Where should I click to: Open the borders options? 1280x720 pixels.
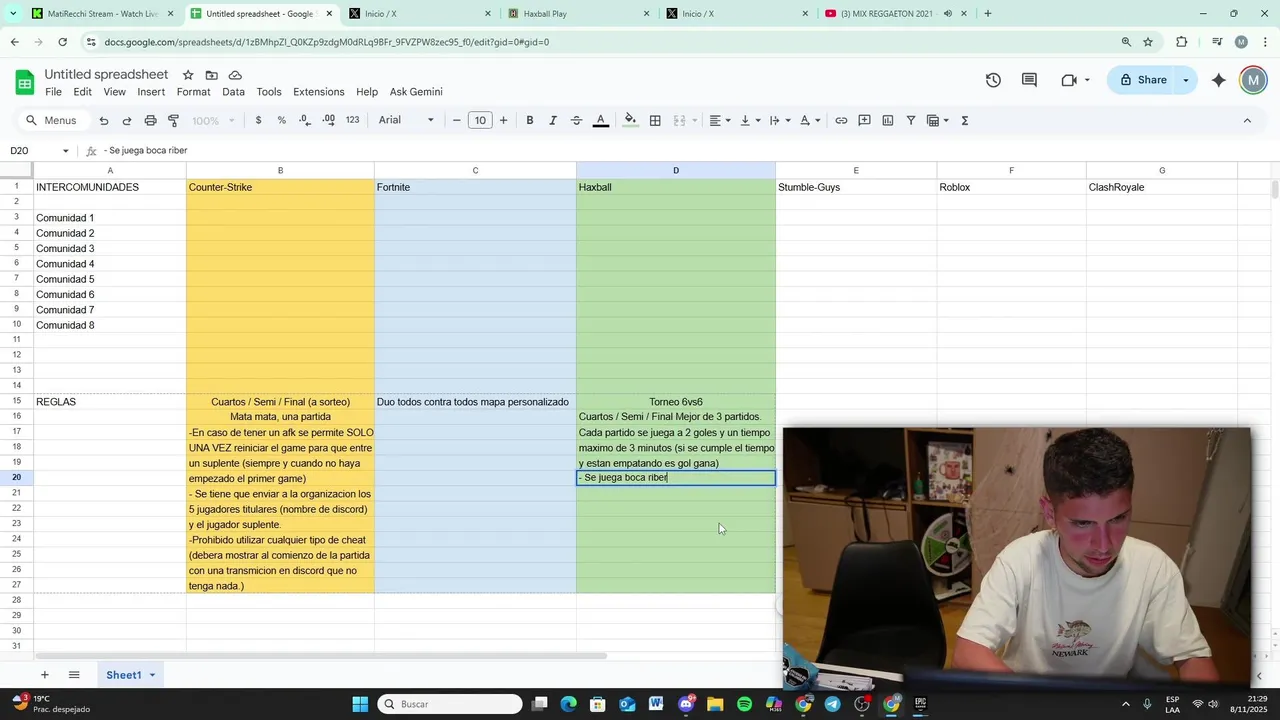tap(655, 120)
